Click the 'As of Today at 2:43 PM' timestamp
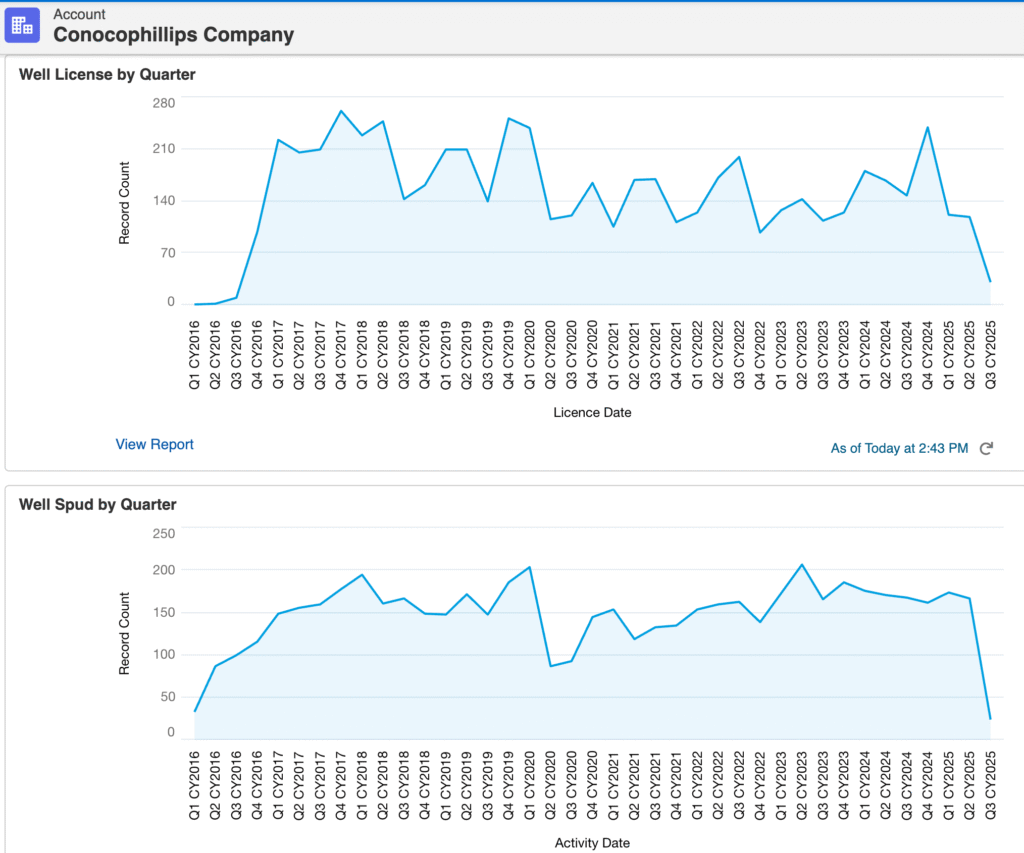 899,448
